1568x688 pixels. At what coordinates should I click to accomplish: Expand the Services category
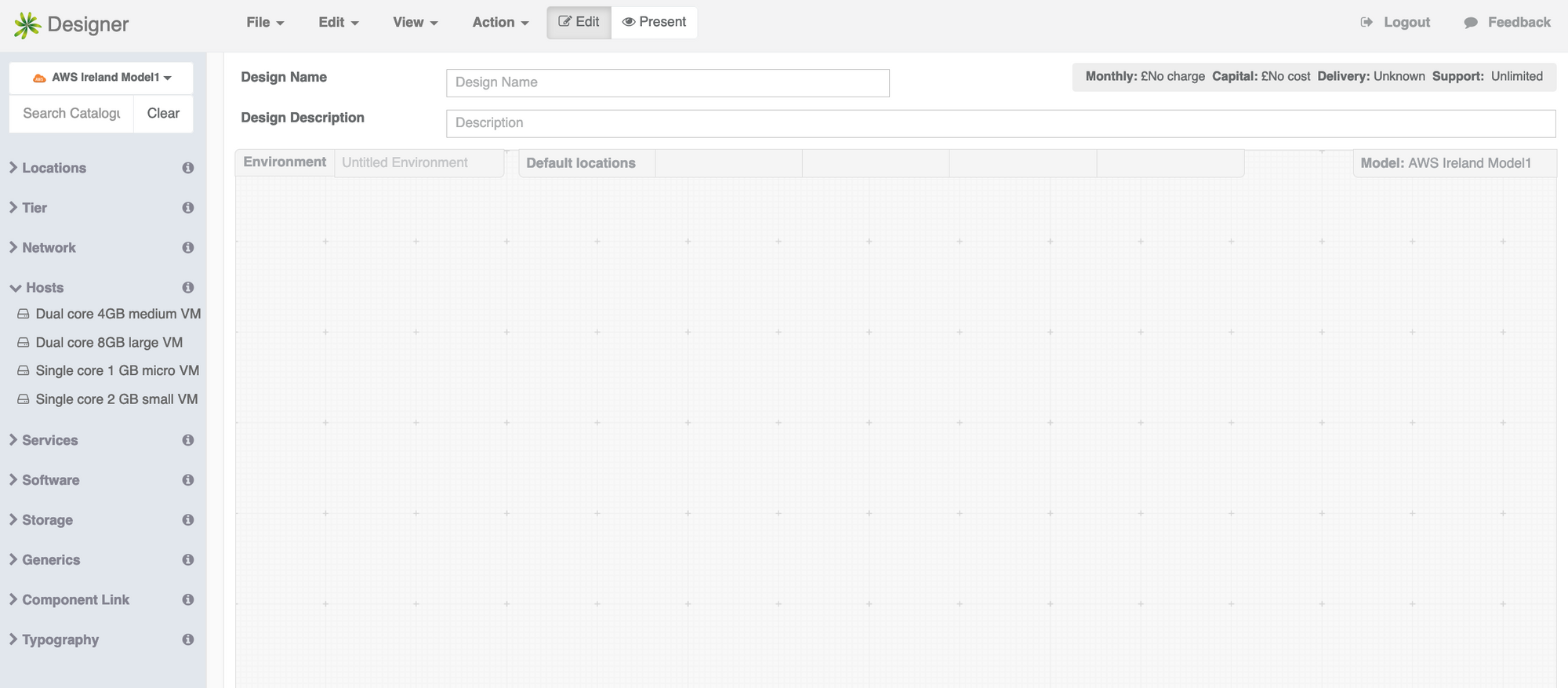[x=49, y=440]
